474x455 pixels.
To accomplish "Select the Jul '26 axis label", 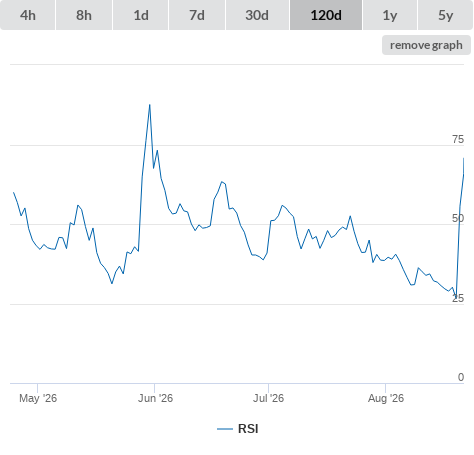I will coord(268,398).
